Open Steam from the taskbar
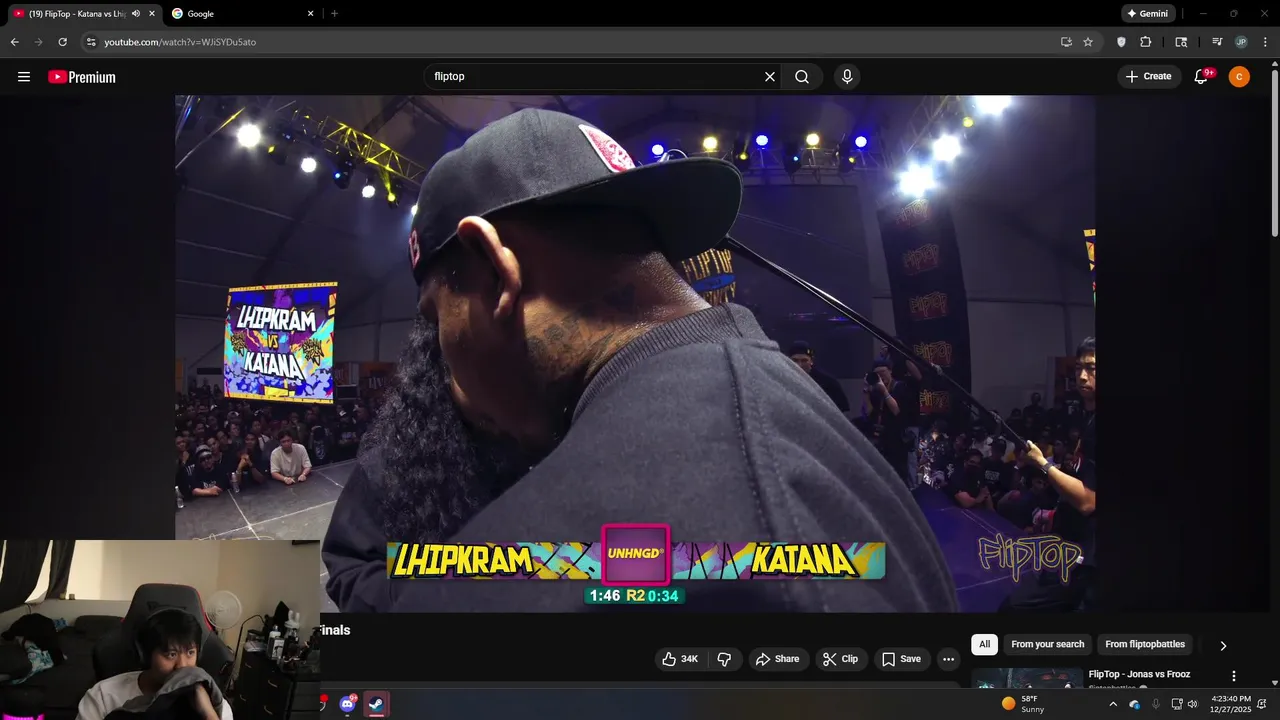Screen dimensions: 1280x720 [376, 704]
